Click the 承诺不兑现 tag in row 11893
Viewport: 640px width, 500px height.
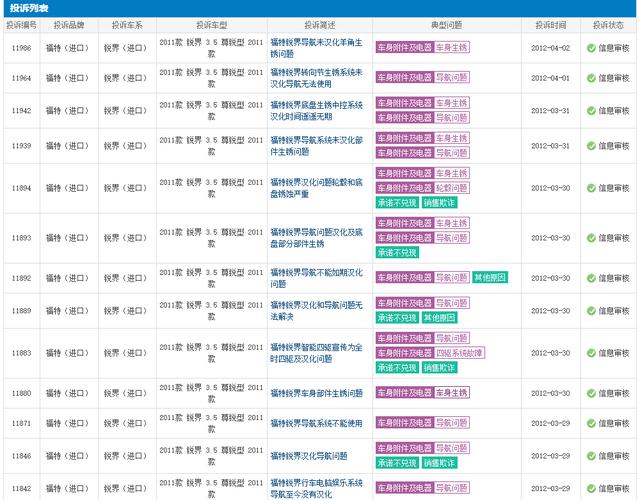click(397, 252)
